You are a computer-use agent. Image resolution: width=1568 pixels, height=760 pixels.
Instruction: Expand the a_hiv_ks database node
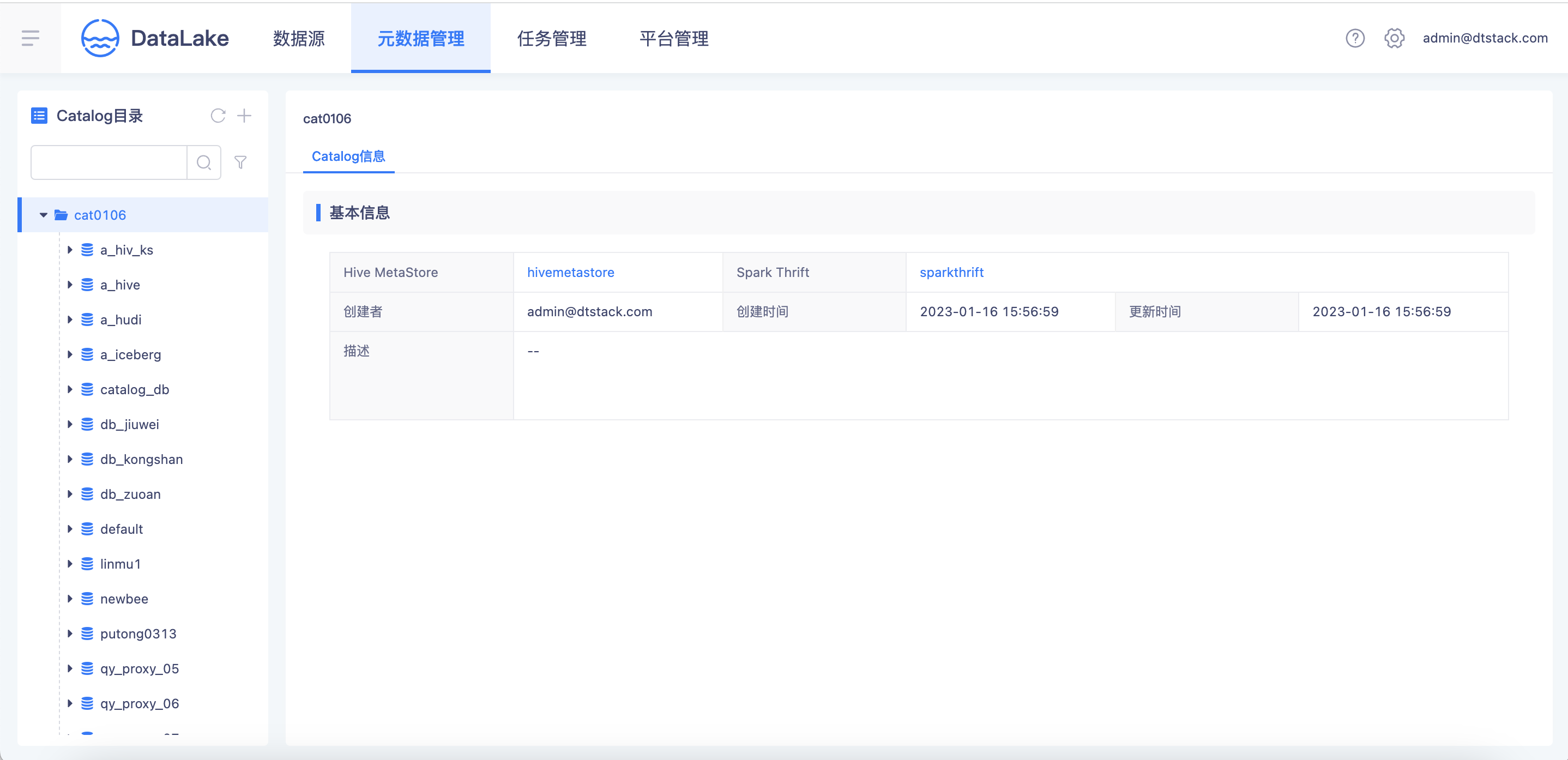click(x=69, y=250)
